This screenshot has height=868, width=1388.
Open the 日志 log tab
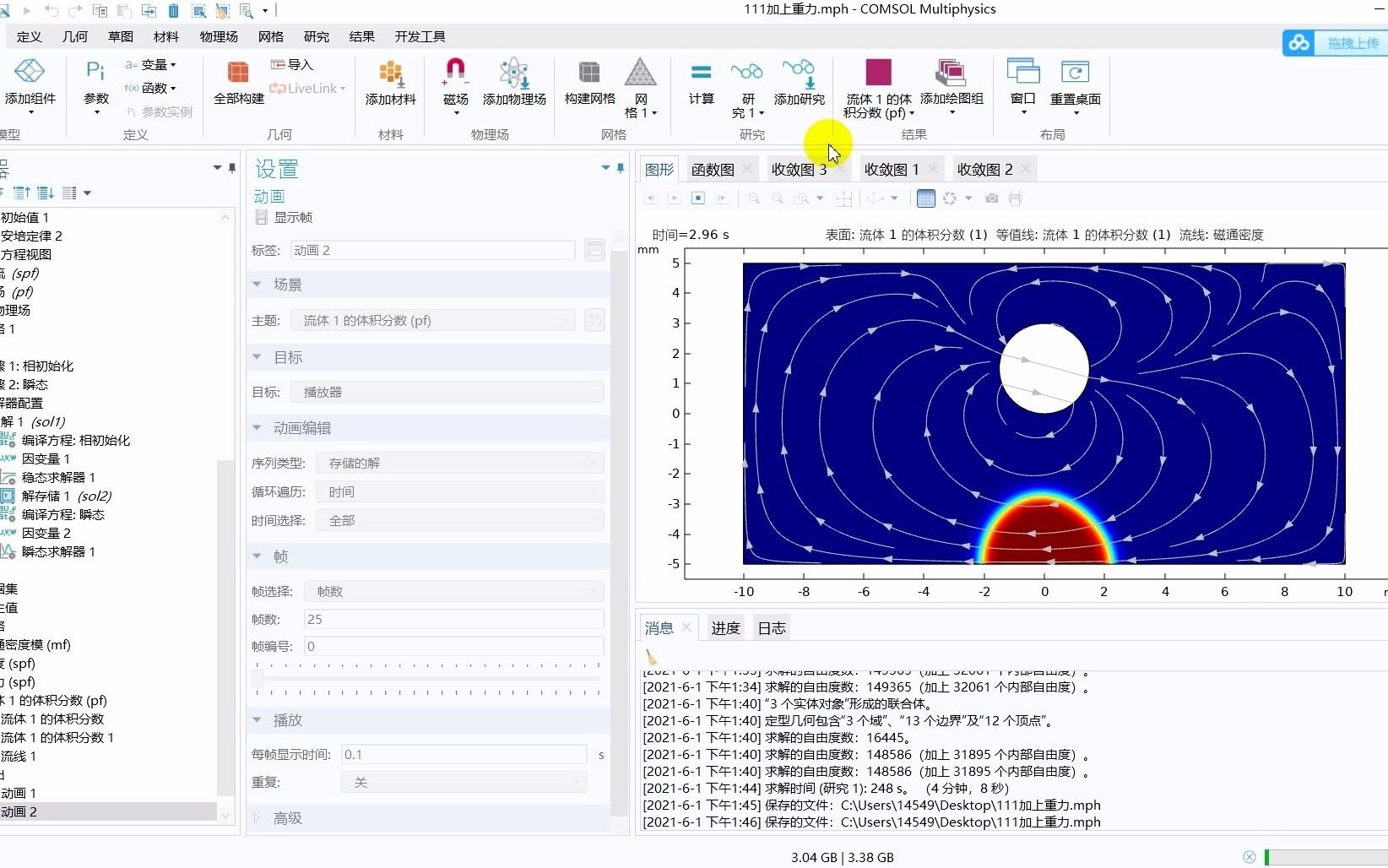[x=770, y=627]
